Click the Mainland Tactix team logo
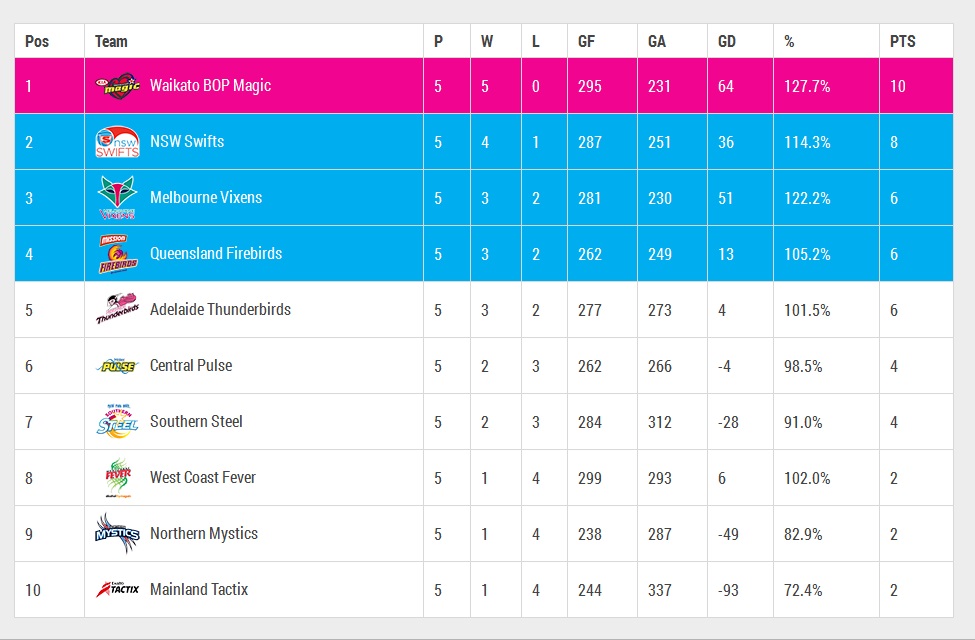Screen dimensions: 975x640 117,590
